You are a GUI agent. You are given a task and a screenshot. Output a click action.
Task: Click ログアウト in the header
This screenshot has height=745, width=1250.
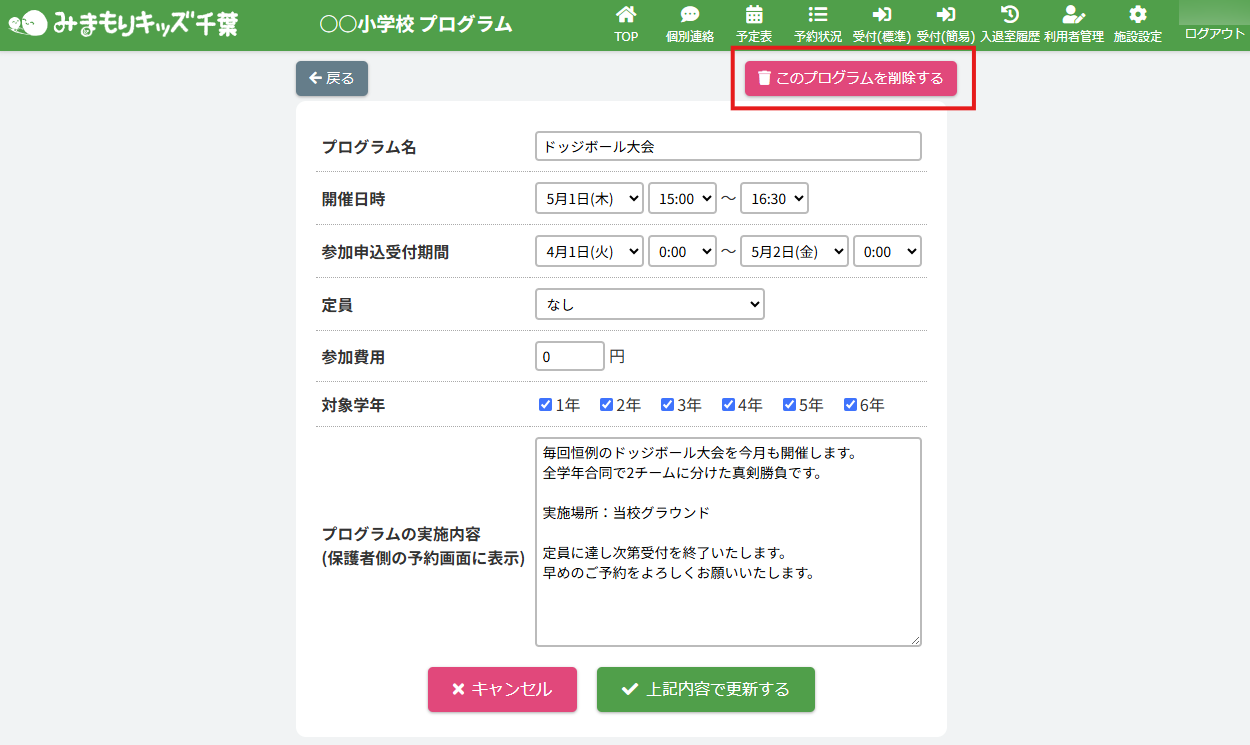point(1214,33)
